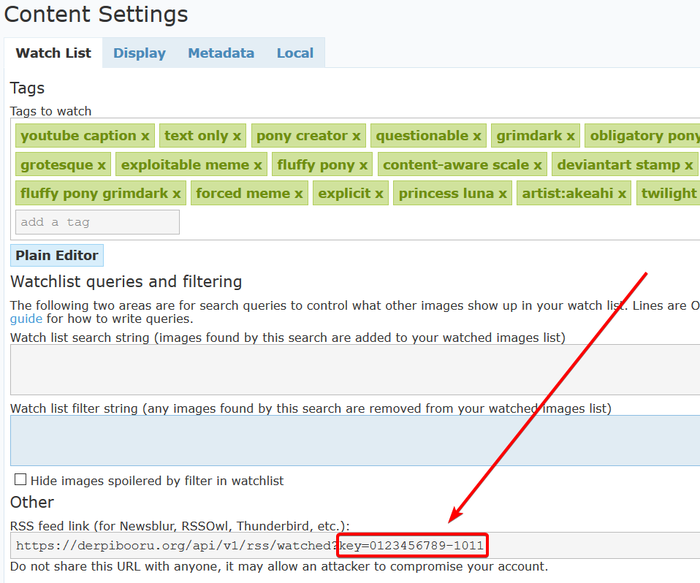This screenshot has width=700, height=583.
Task: Remove the 'grimdark' tag
Action: 571,136
